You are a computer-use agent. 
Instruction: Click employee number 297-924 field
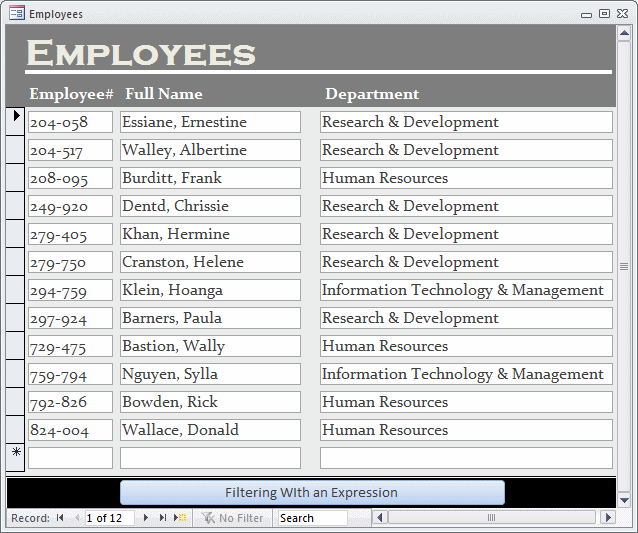pyautogui.click(x=70, y=318)
